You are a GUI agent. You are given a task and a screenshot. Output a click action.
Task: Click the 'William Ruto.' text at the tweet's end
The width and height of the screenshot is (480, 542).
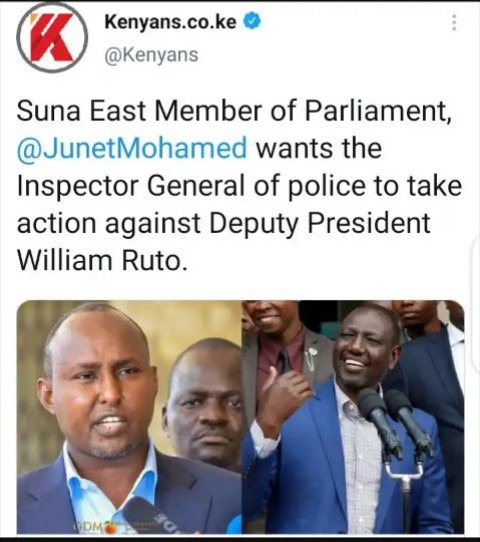point(102,260)
